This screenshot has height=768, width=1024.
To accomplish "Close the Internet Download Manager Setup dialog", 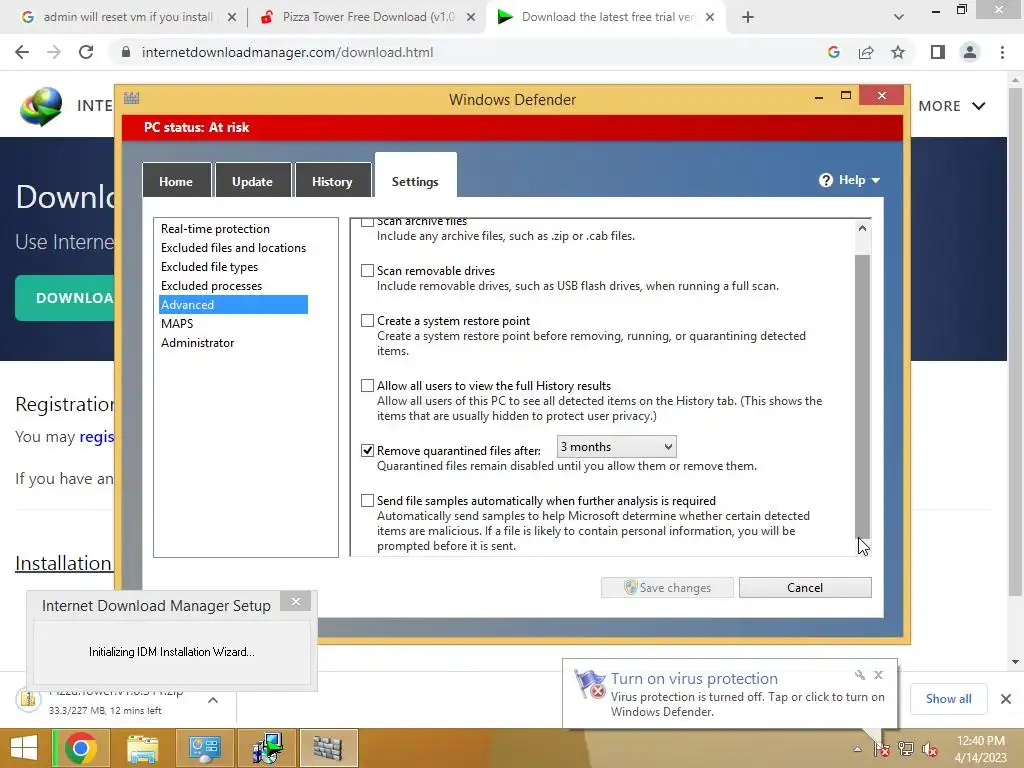I will [x=296, y=601].
